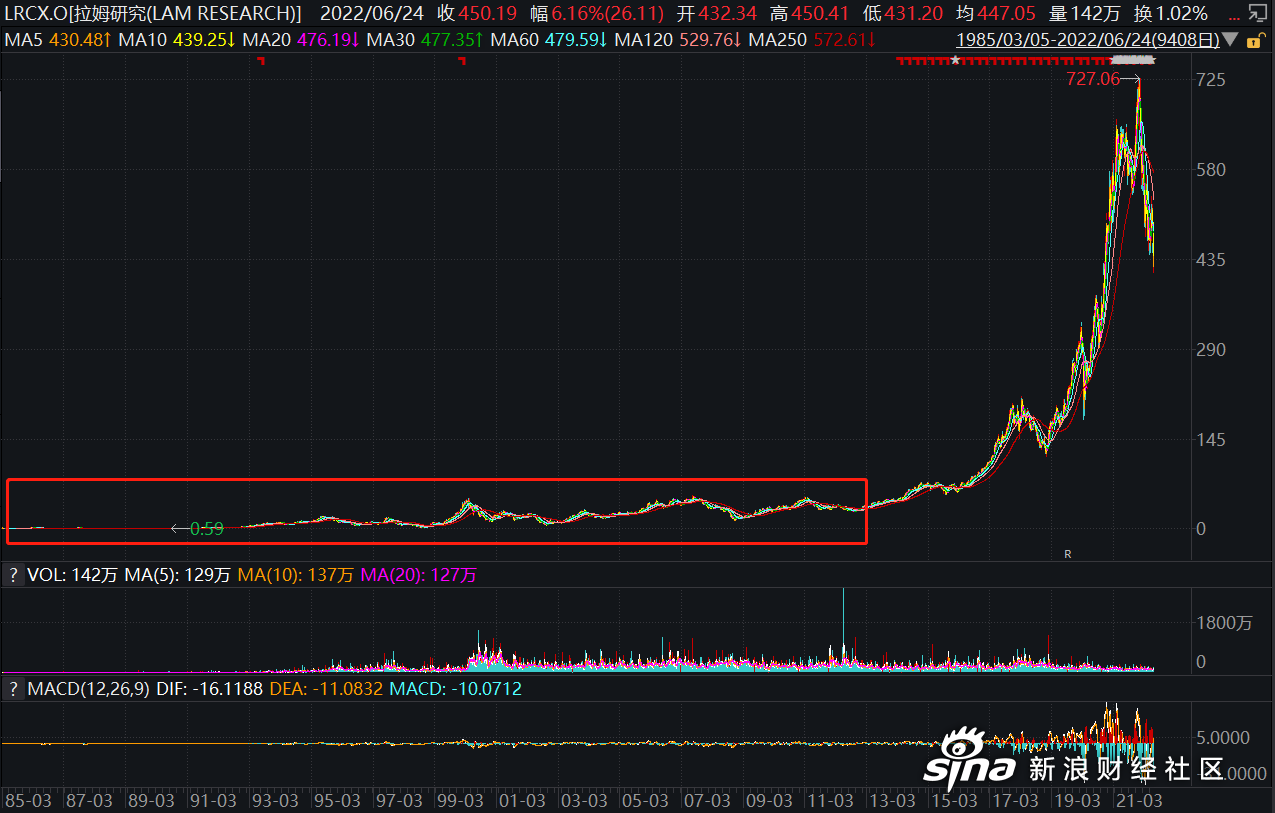Click the 2022/06/24 date in the header
The image size is (1275, 813).
pos(370,14)
